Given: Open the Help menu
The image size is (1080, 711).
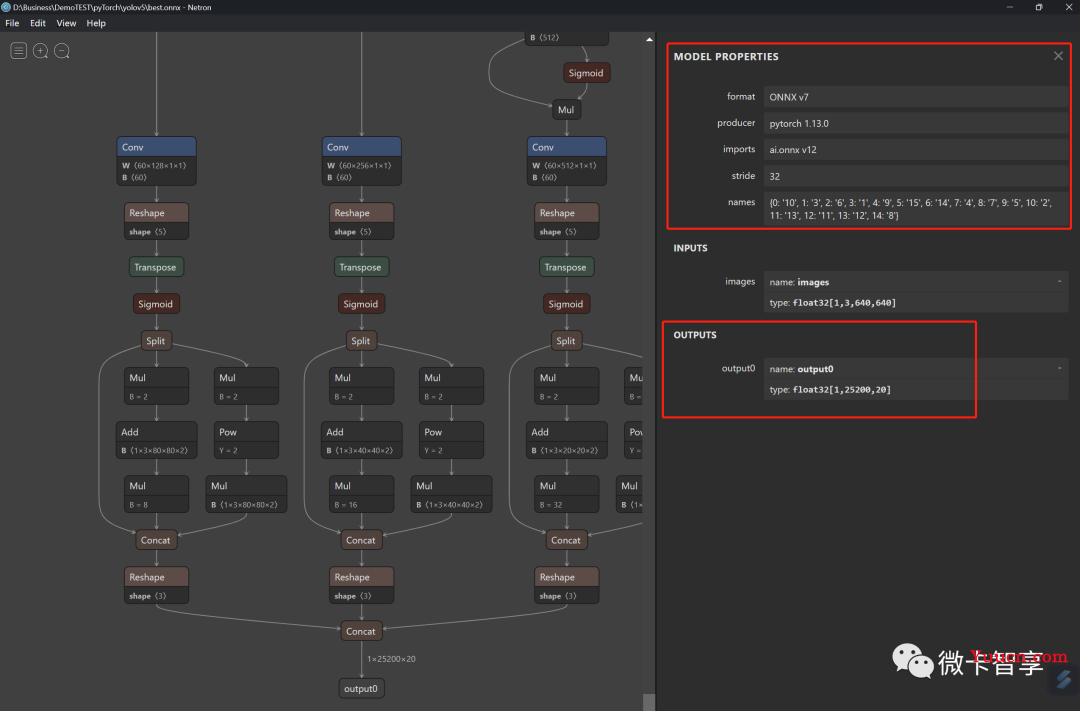Looking at the screenshot, I should tap(96, 23).
